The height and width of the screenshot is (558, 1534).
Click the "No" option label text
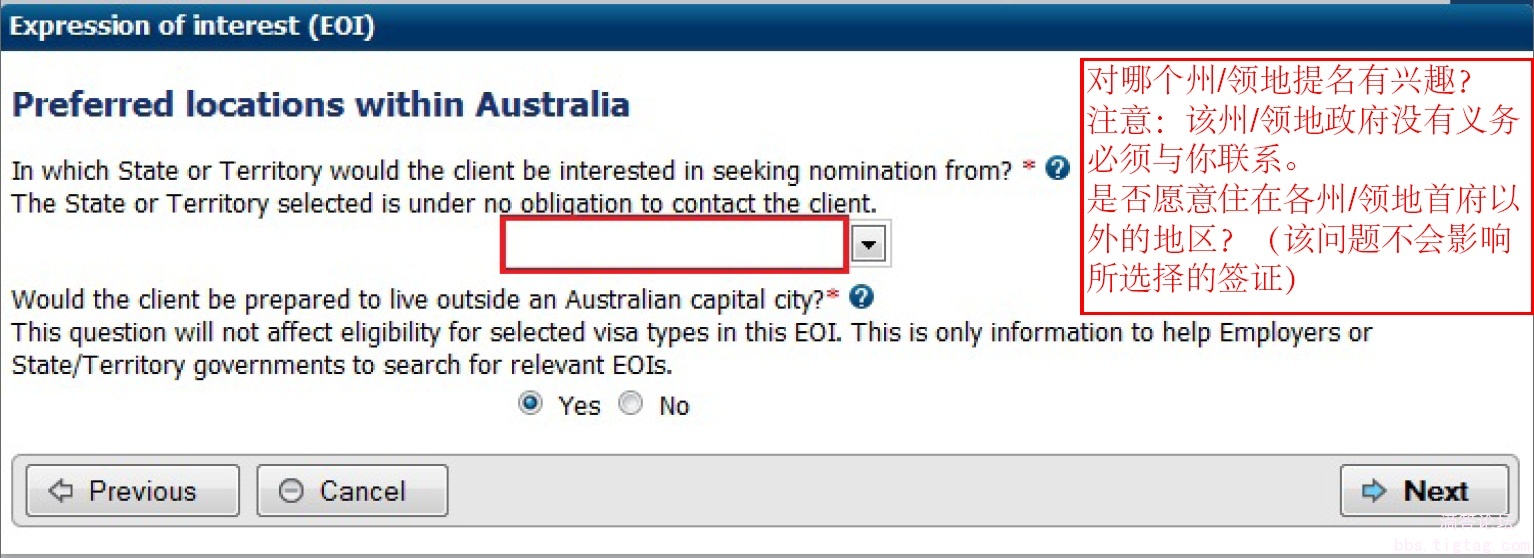point(674,406)
